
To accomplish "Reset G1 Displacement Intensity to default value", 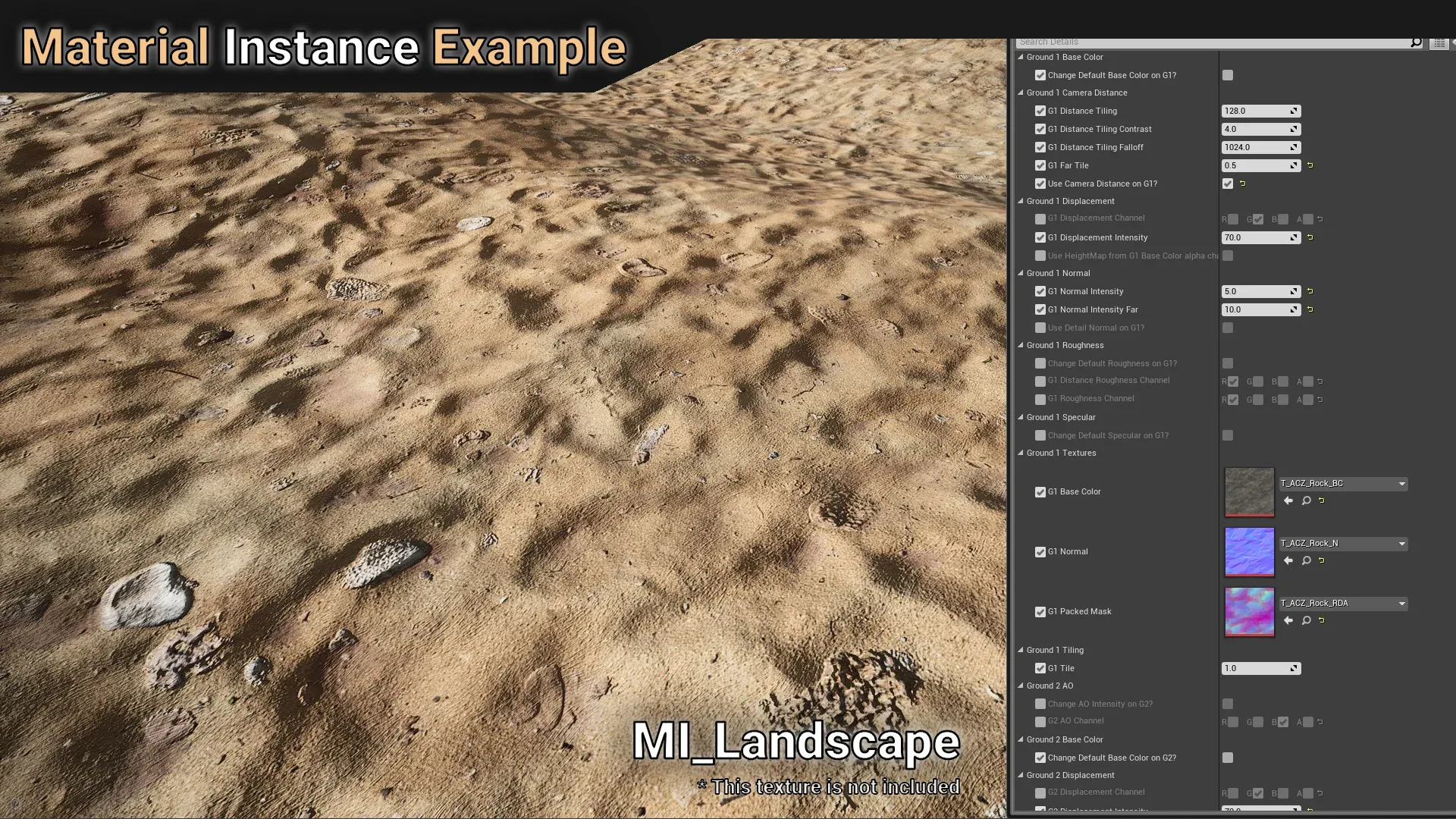I will coord(1310,237).
